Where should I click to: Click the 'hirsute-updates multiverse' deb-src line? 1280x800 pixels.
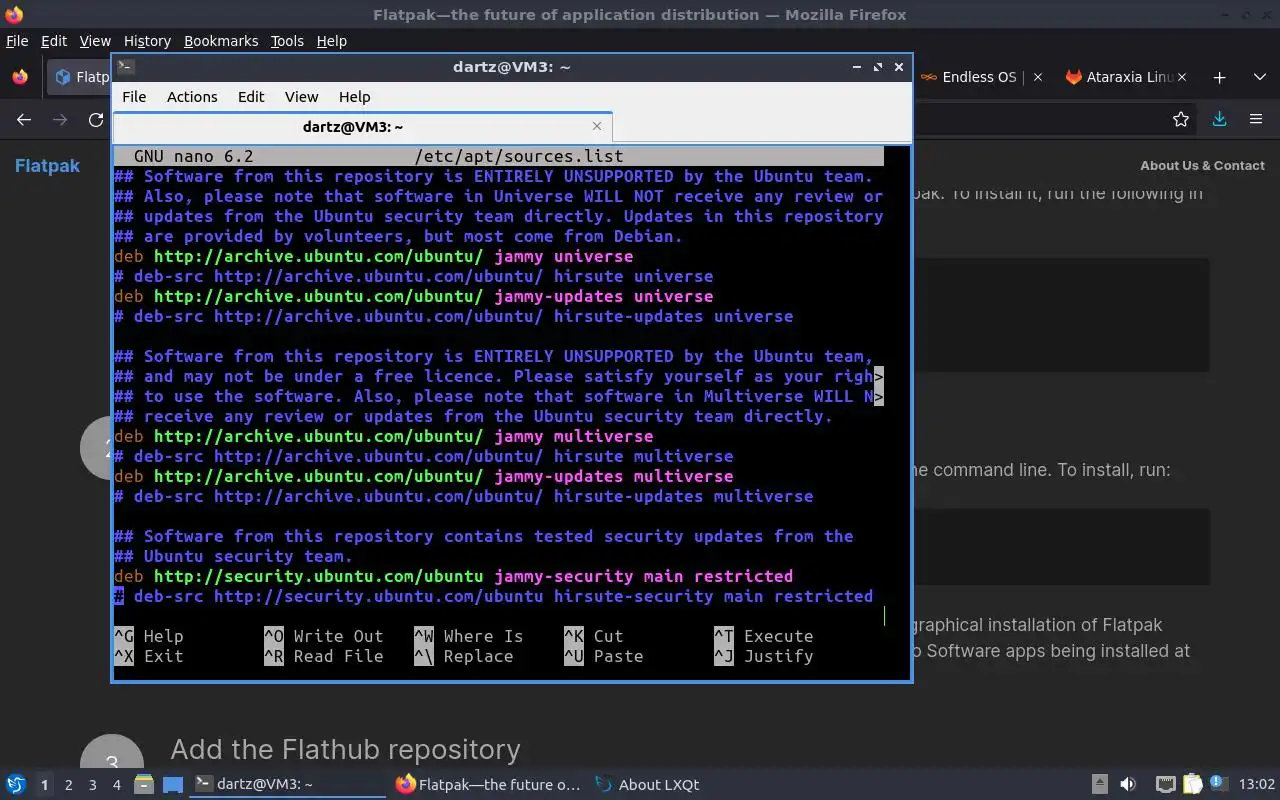pyautogui.click(x=464, y=496)
